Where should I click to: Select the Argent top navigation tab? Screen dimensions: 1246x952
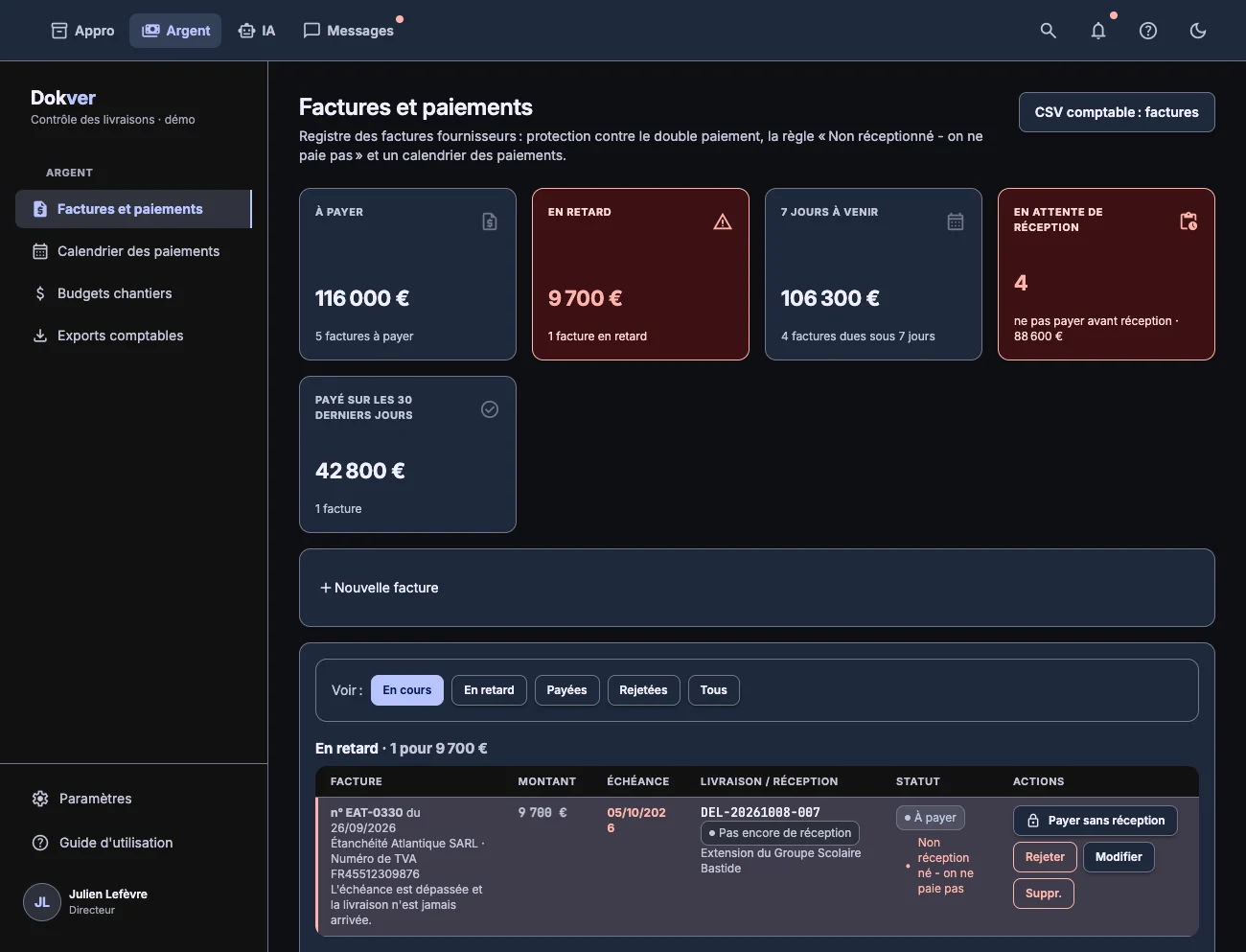176,31
